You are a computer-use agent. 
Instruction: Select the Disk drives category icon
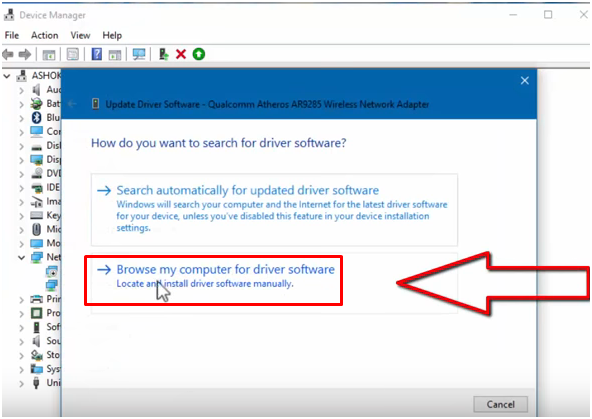point(37,146)
